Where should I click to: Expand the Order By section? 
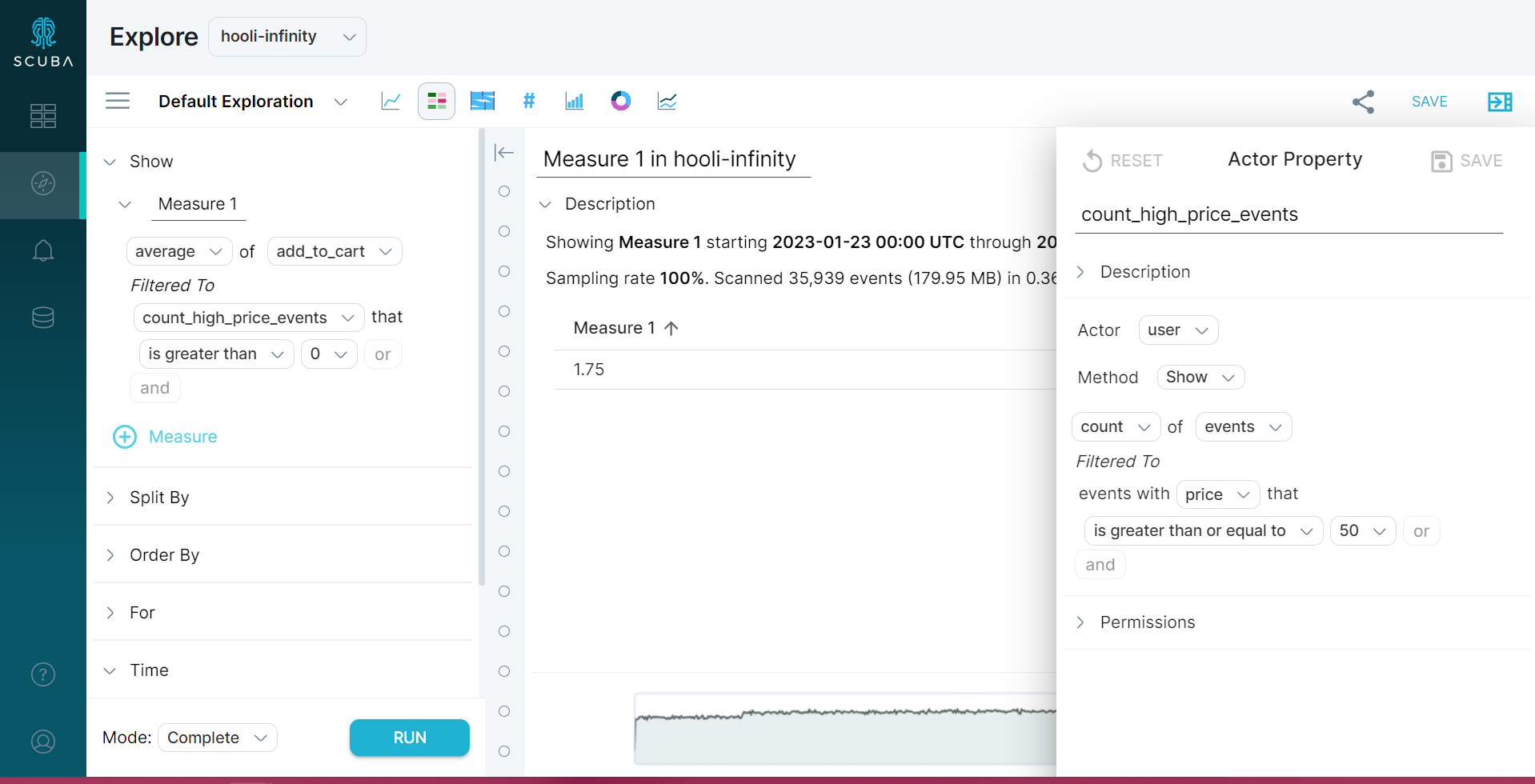tap(110, 555)
